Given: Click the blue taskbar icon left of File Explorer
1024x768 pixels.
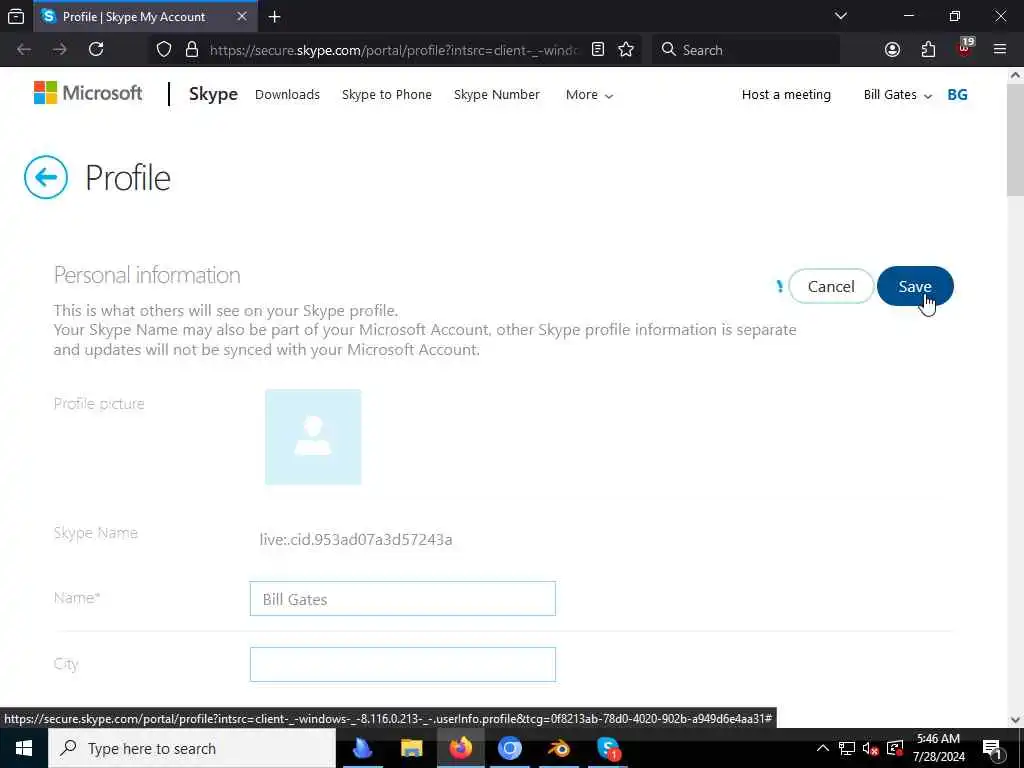Looking at the screenshot, I should [362, 748].
